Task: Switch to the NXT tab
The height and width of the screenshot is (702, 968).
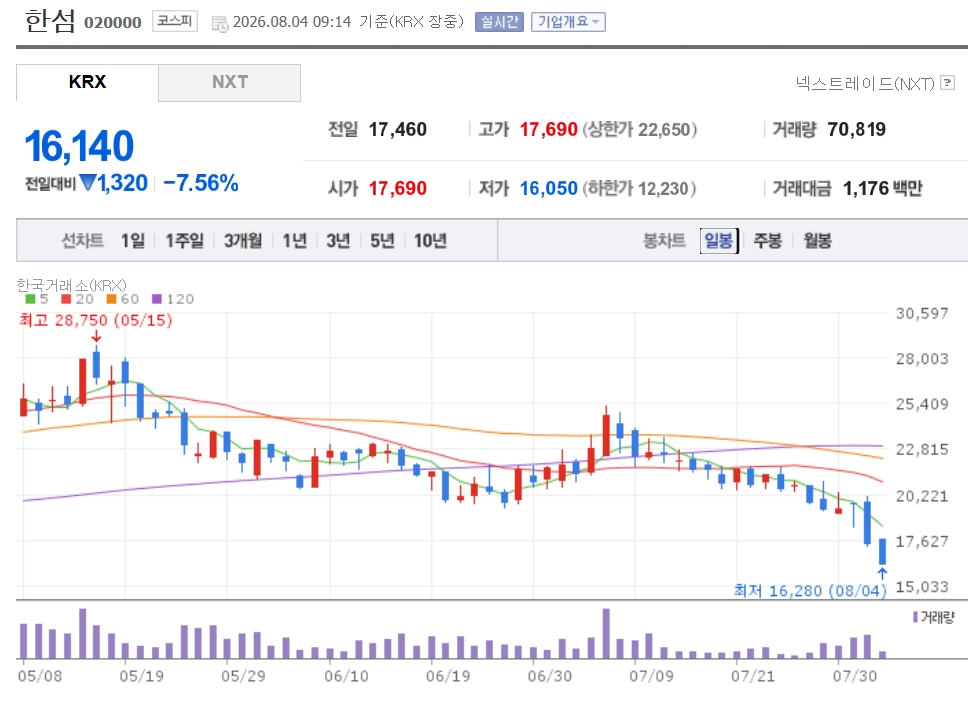Action: pos(230,82)
